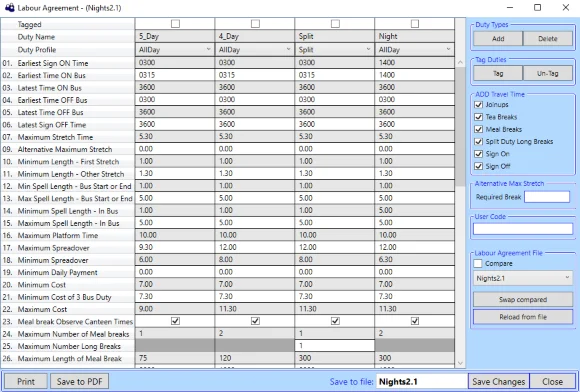Click Maximum Length of Meal Break value 75
The image size is (580, 392).
tap(175, 358)
